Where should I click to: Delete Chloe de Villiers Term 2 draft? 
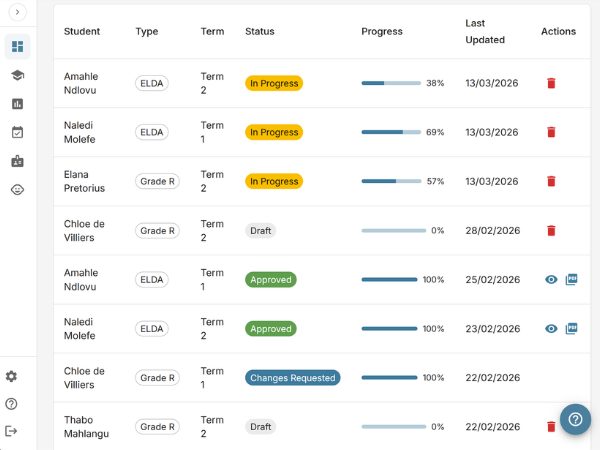coord(551,231)
